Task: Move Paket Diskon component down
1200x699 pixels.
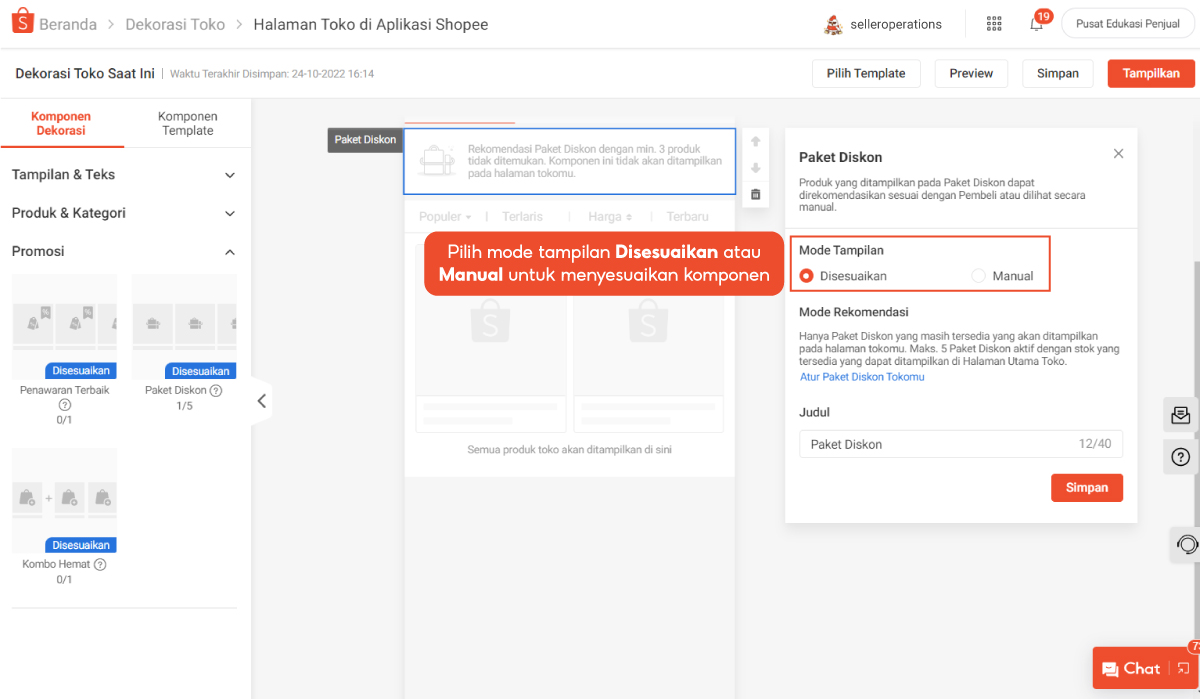Action: coord(755,168)
